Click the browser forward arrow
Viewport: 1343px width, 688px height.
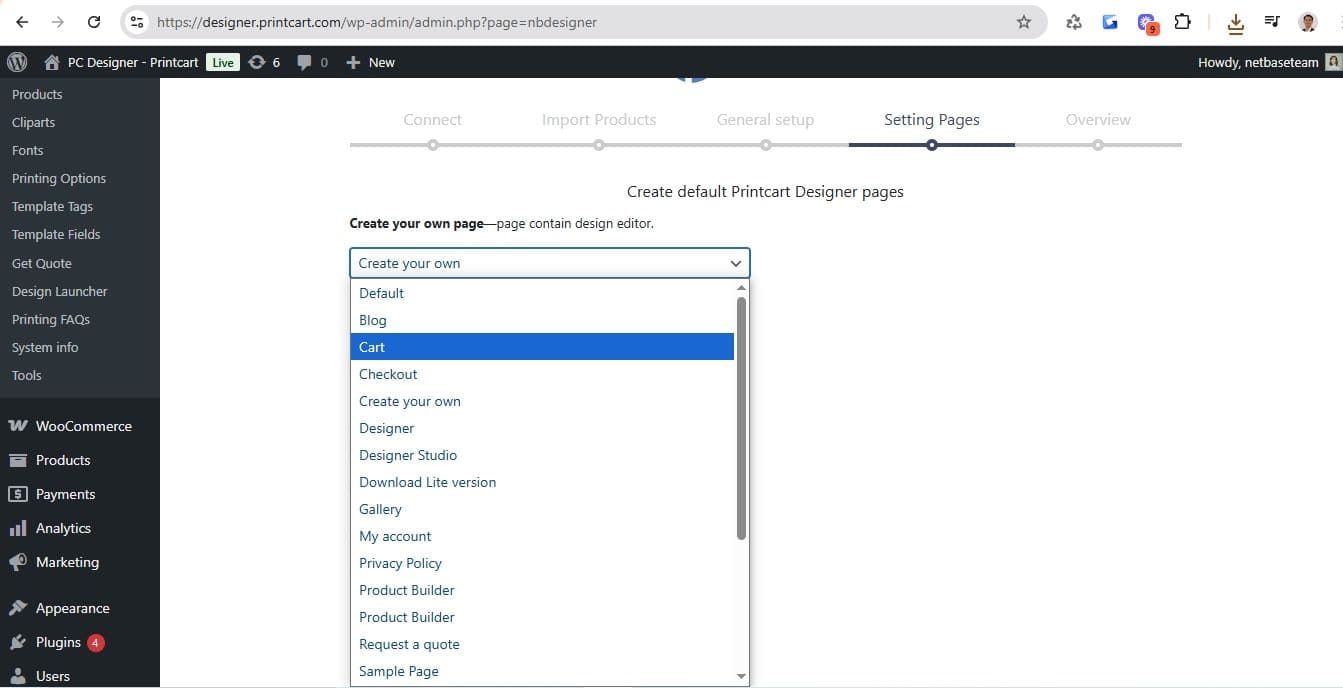point(58,22)
